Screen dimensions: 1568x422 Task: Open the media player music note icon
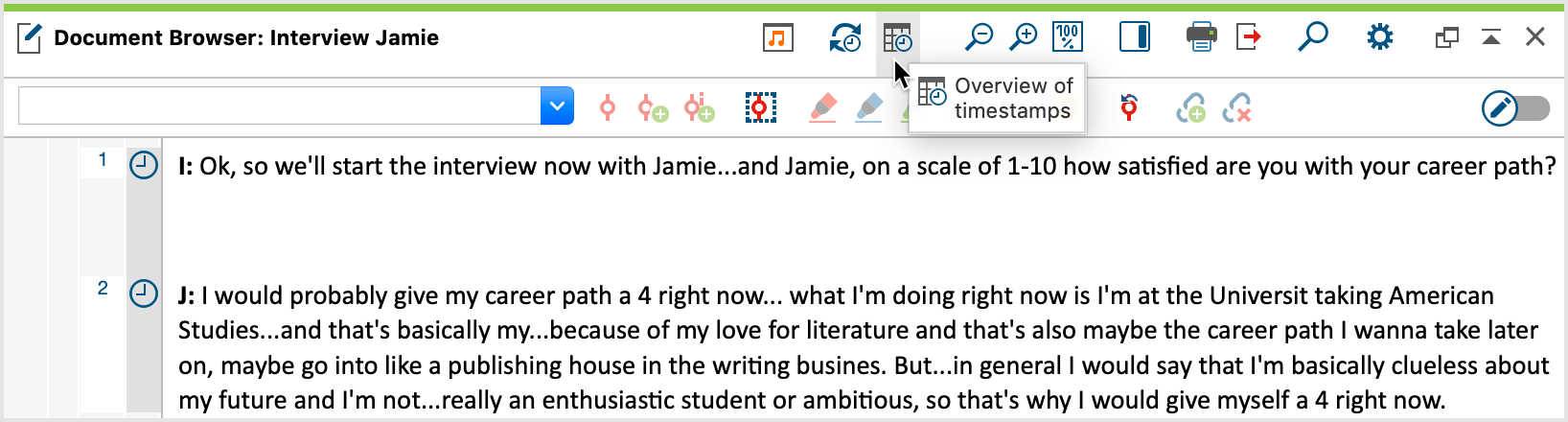[x=778, y=38]
